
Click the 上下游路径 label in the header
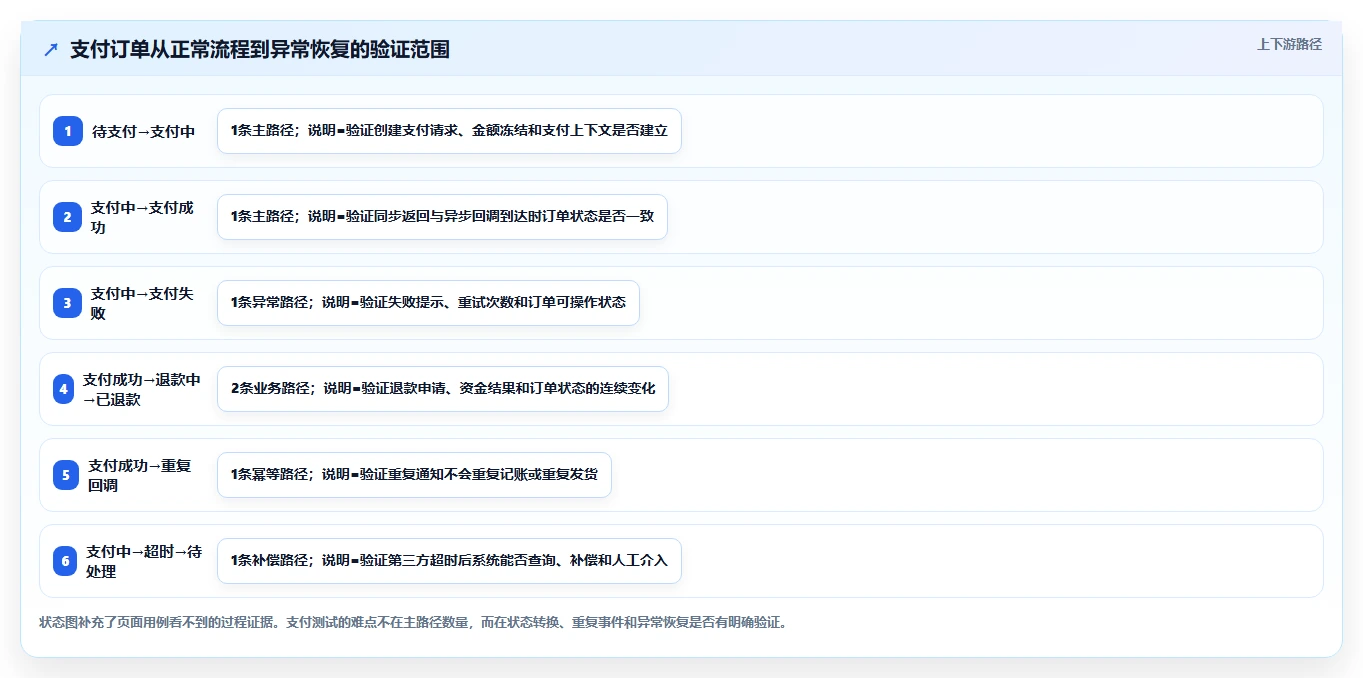coord(1289,44)
